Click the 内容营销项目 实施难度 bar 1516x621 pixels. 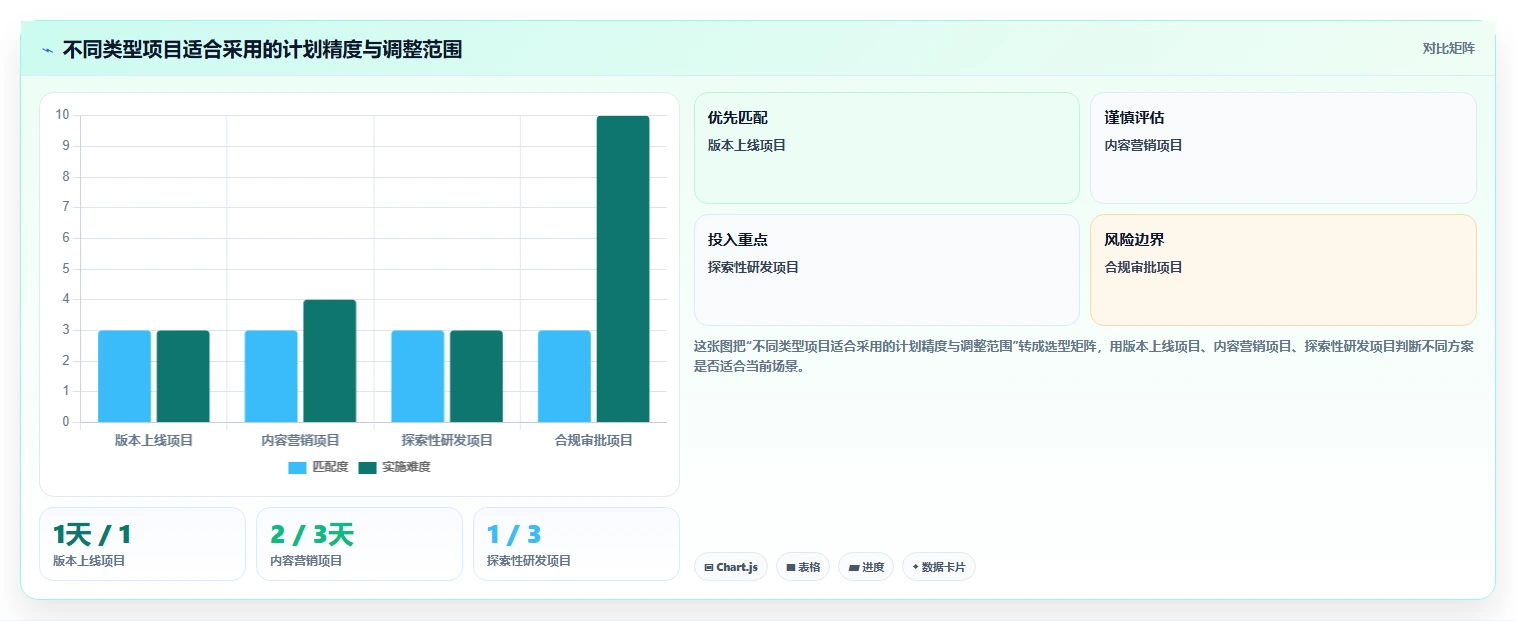click(x=330, y=361)
